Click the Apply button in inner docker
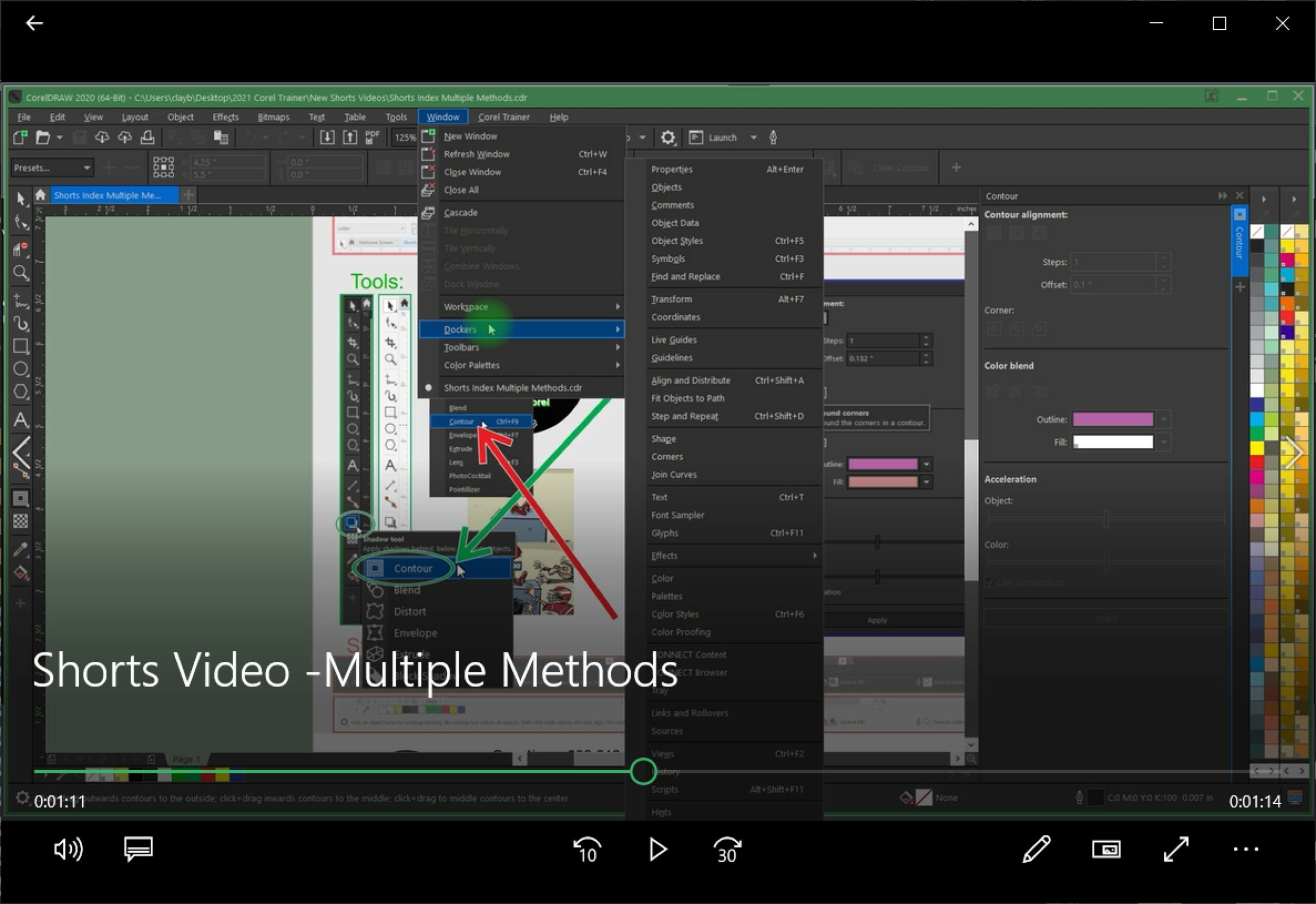This screenshot has height=904, width=1316. point(877,620)
